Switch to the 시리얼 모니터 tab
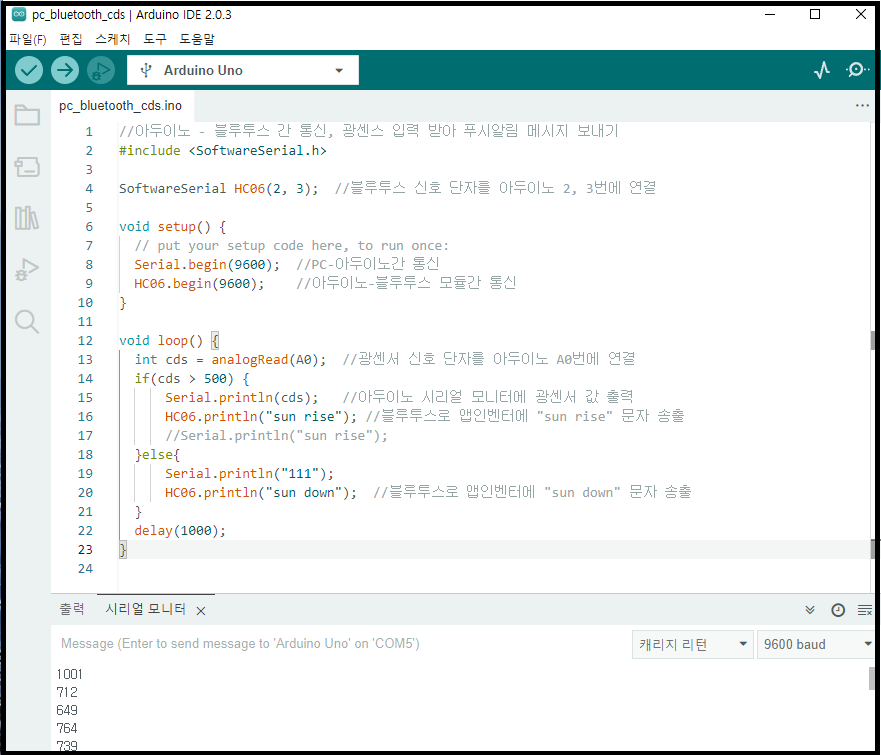The width and height of the screenshot is (881, 755). (146, 610)
